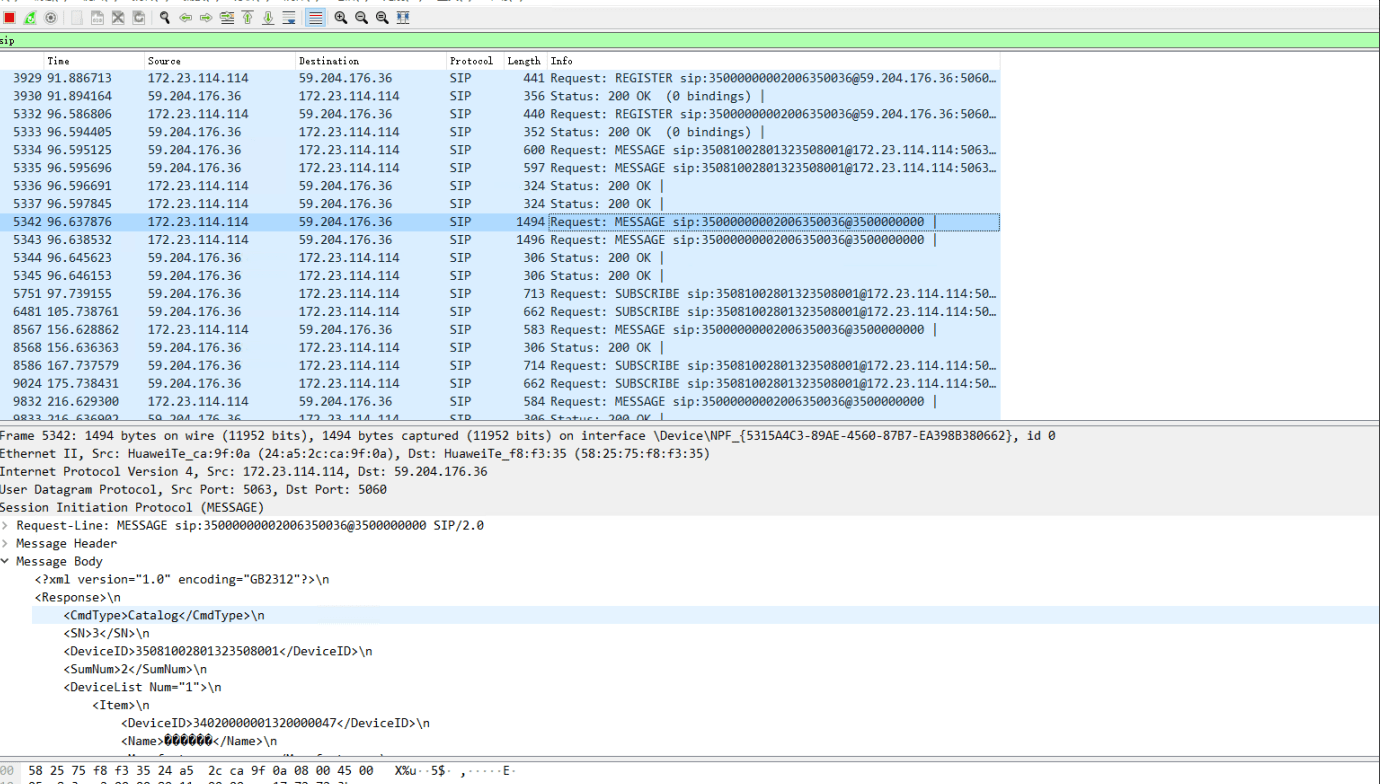This screenshot has width=1380, height=784.
Task: Toggle auto-scroll during live capture
Action: pos(290,18)
